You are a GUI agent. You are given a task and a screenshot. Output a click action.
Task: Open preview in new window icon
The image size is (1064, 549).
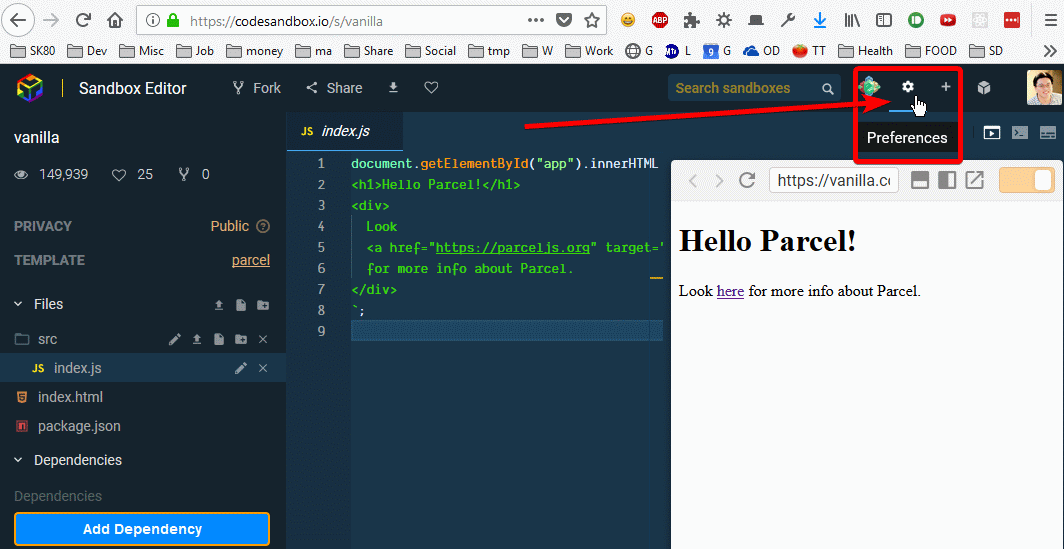pos(974,180)
